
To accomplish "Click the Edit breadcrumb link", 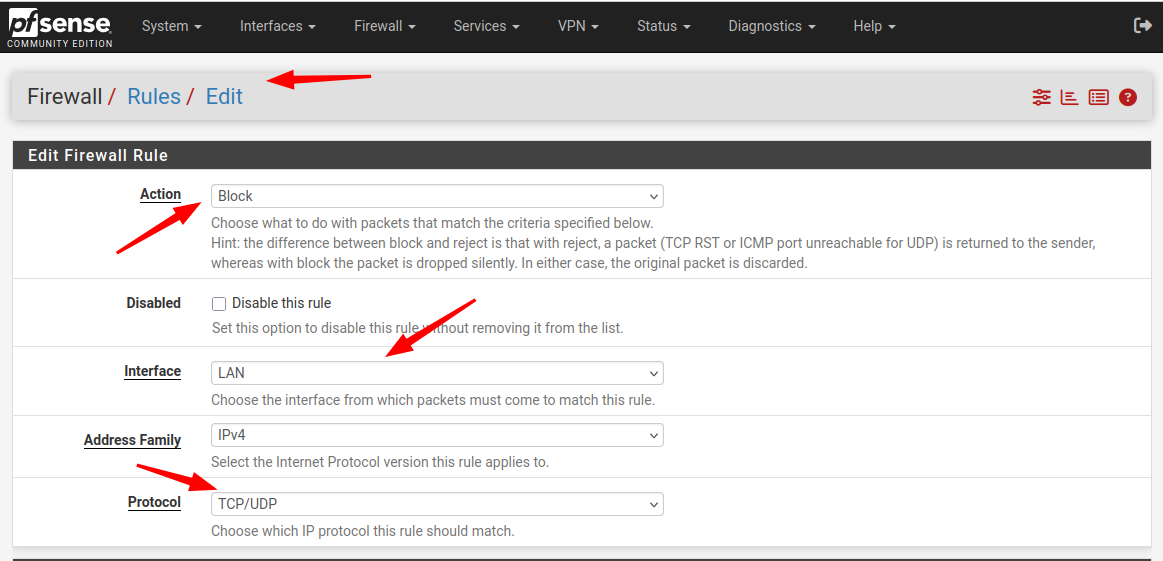I will tap(224, 96).
